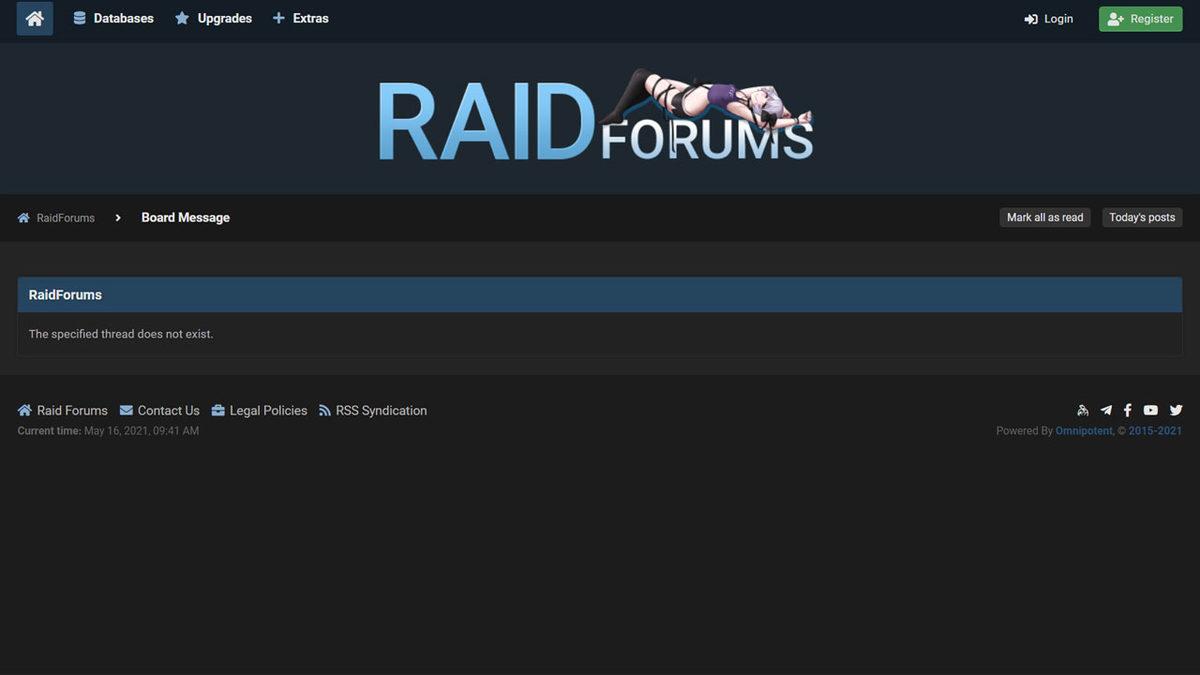Click the green Register button
This screenshot has height=675, width=1200.
(1140, 17)
